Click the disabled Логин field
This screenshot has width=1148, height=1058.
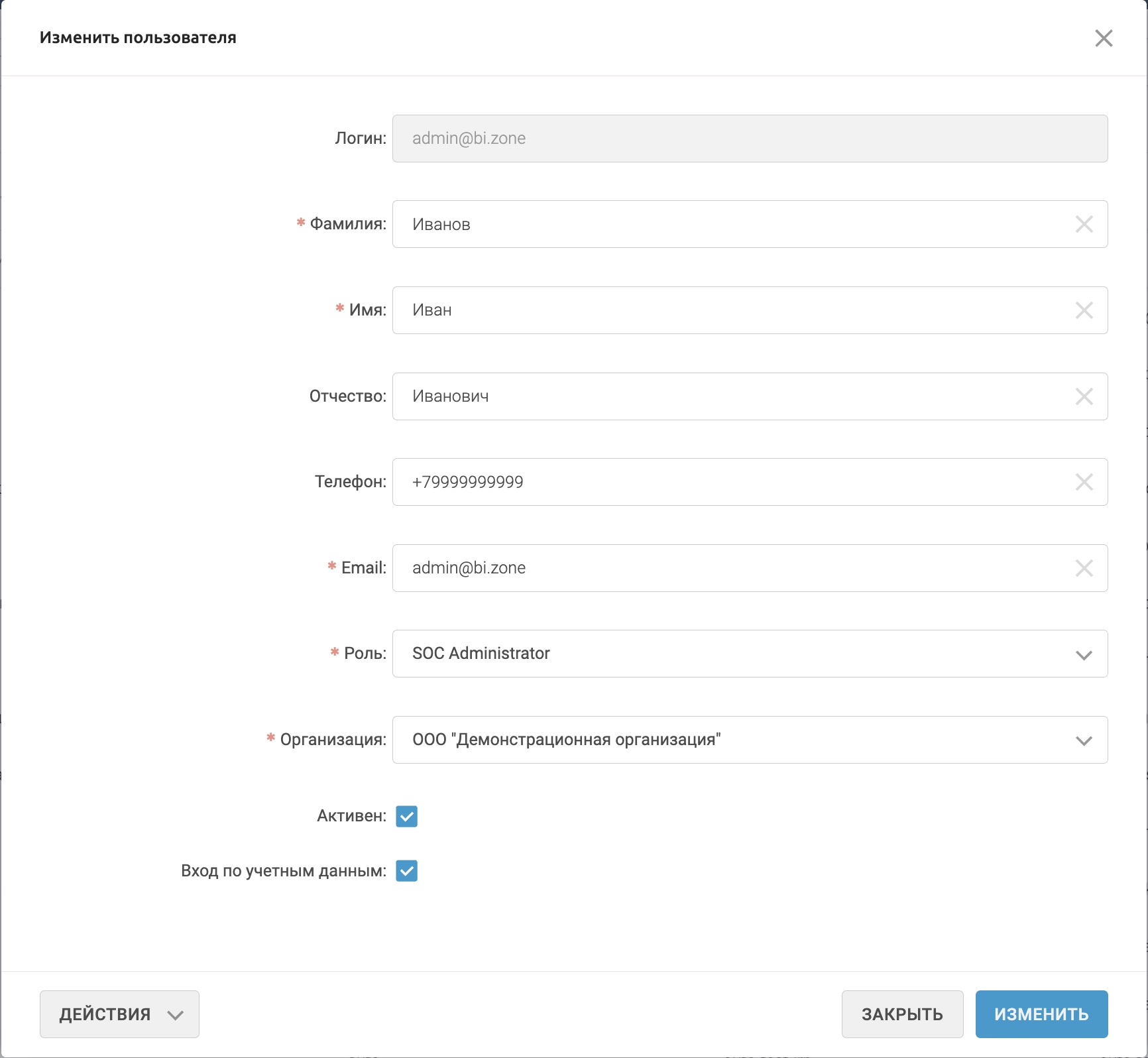[749, 139]
